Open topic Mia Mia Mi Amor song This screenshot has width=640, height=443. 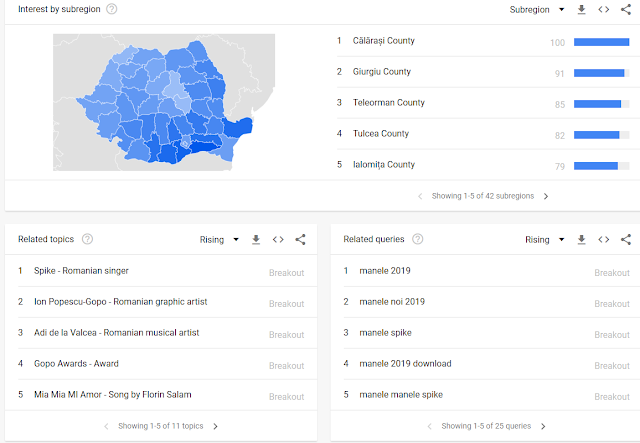point(113,394)
